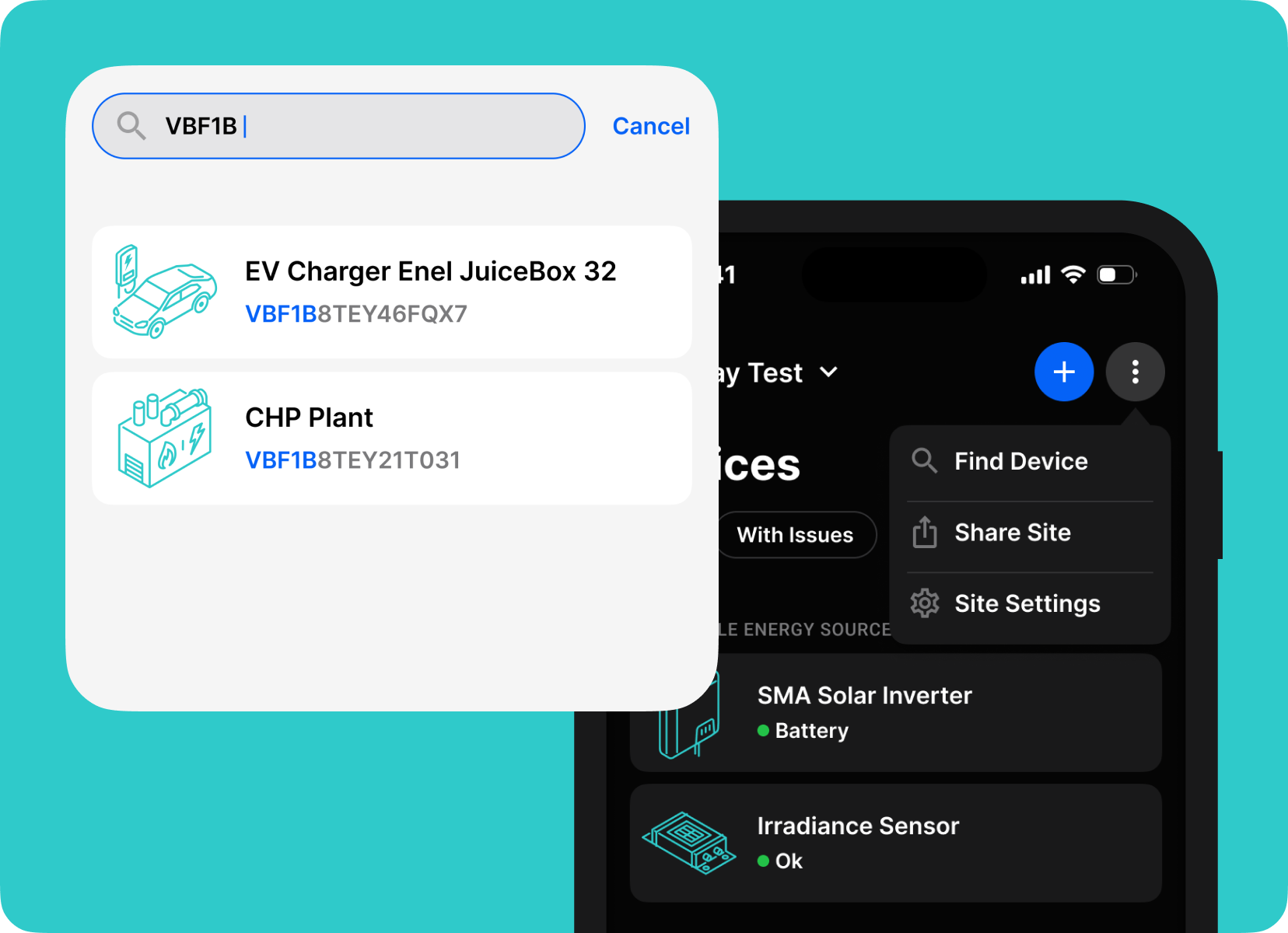Click the Site Settings gear icon
The width and height of the screenshot is (1288, 933).
[x=925, y=603]
